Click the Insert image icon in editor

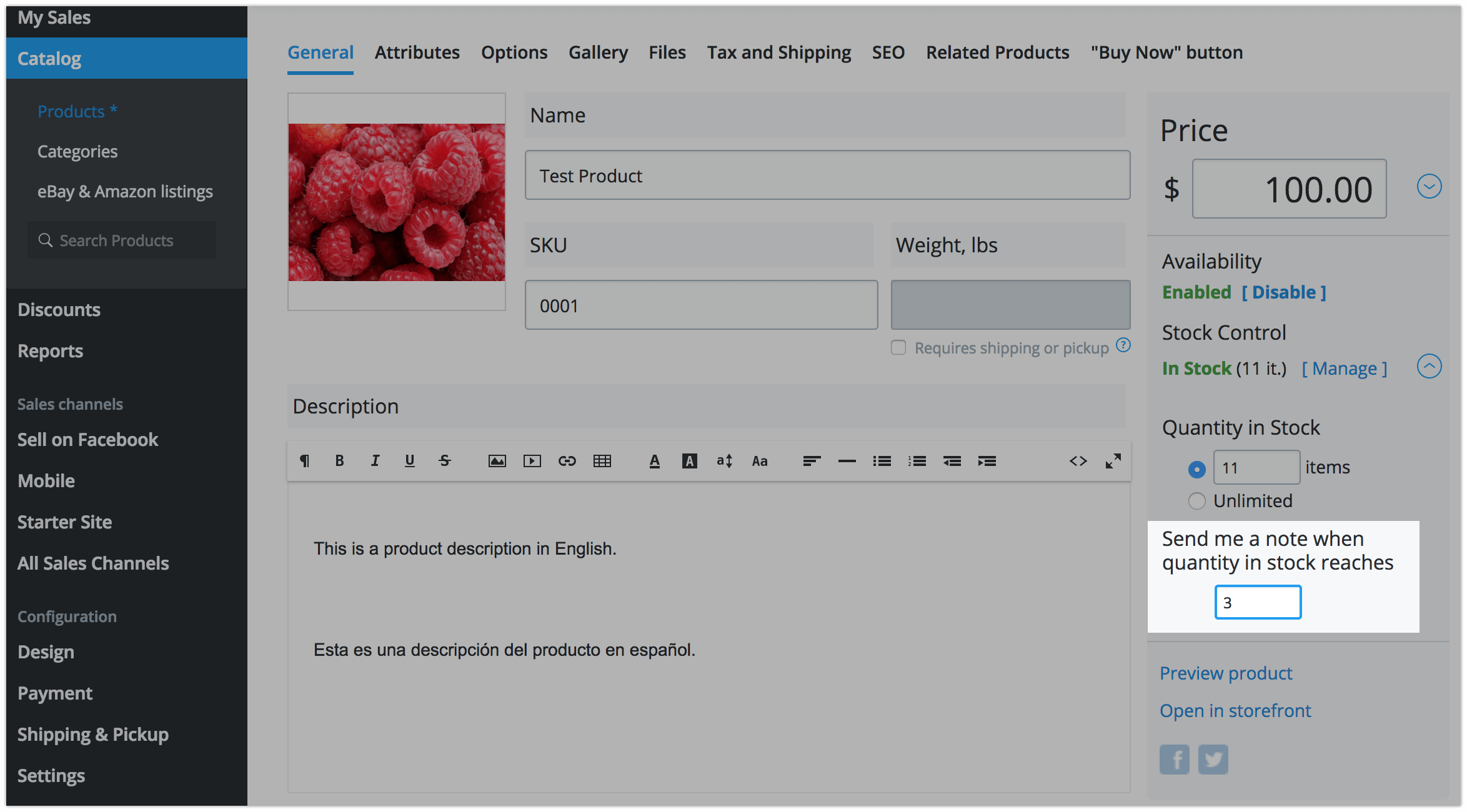[497, 461]
